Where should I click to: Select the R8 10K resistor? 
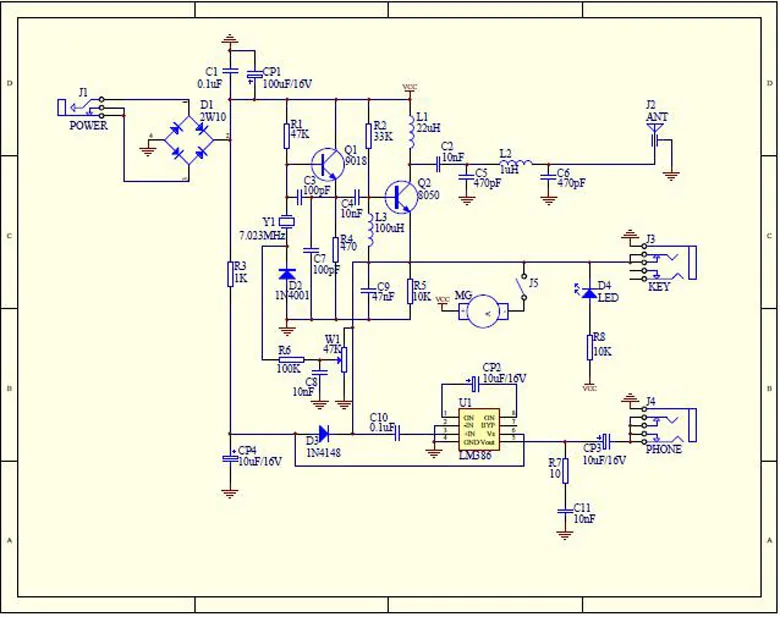[x=589, y=347]
